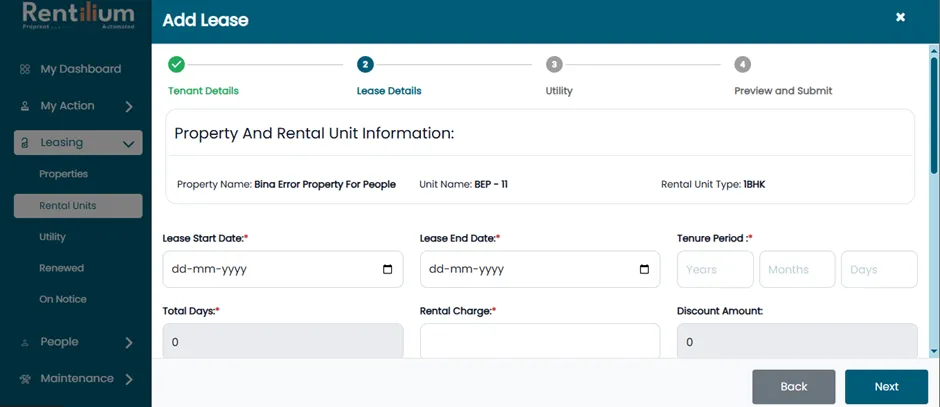The image size is (940, 407).
Task: Click the Leasing lock icon
Action: (25, 143)
